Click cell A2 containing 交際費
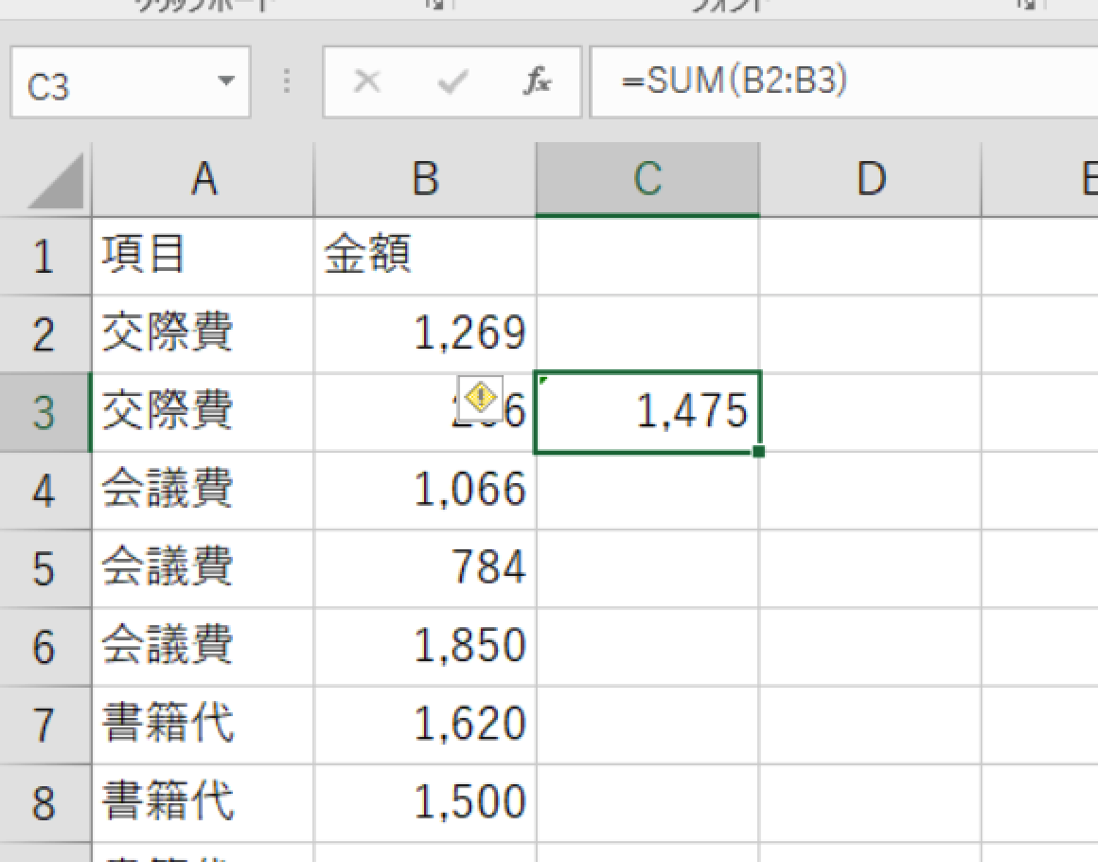 point(203,334)
